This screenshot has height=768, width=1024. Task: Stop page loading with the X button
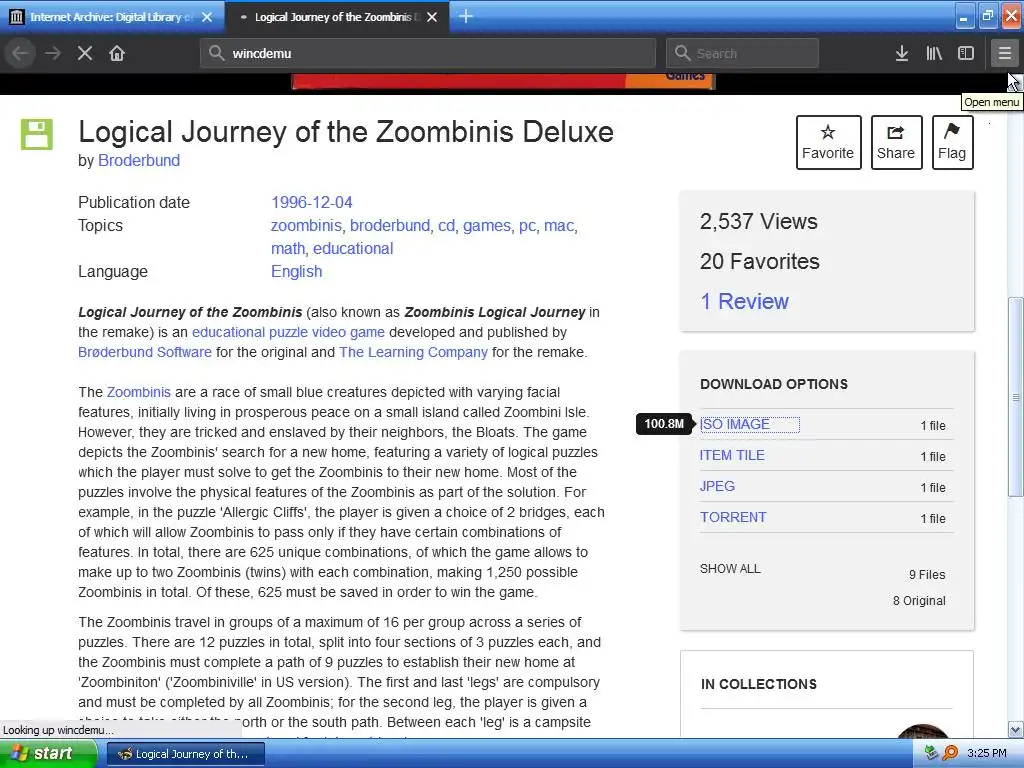click(85, 53)
